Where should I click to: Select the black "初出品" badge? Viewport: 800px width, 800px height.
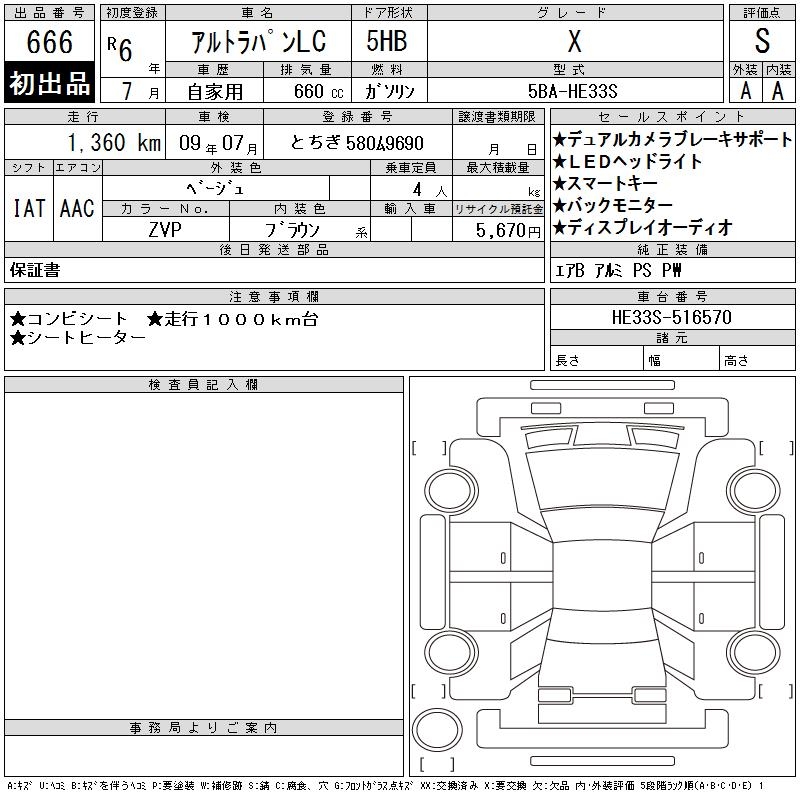point(49,83)
